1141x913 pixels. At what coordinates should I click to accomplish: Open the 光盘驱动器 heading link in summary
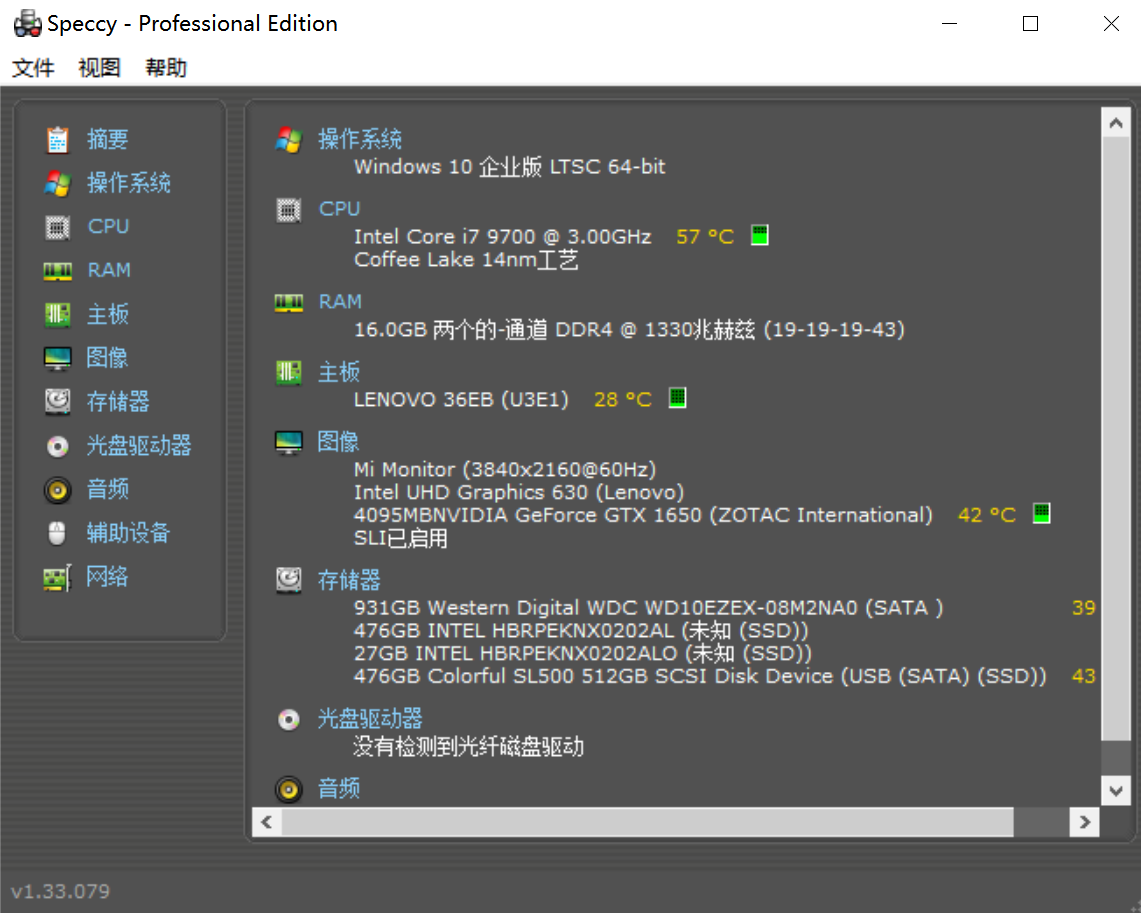[x=370, y=719]
